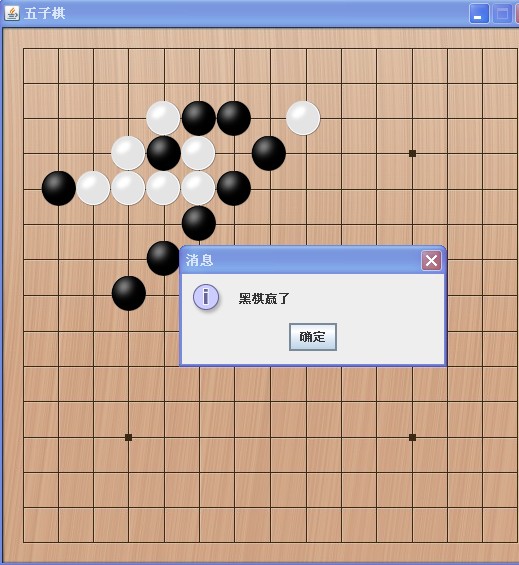Click the lower-left star point on the board
Viewport: 519px width, 565px height.
coord(128,437)
